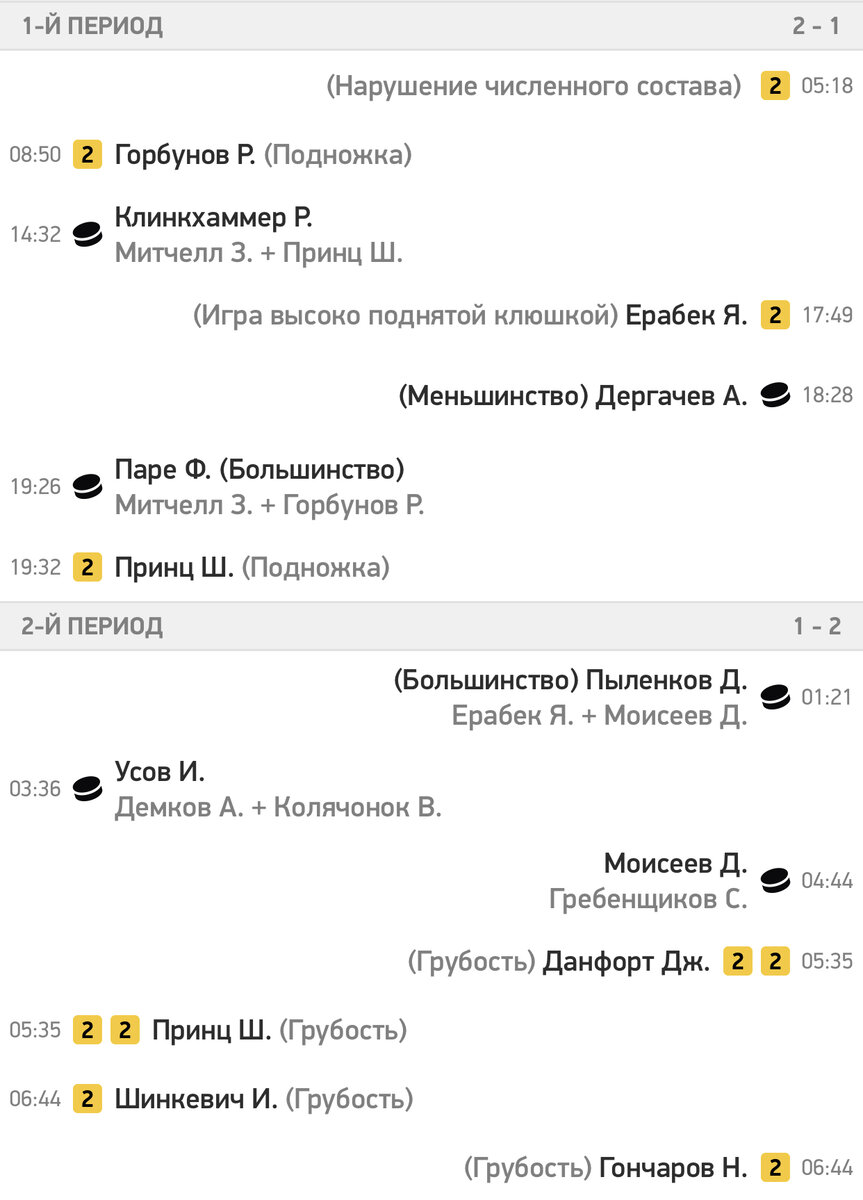Click the puck icon beside Дергачев А.

pyautogui.click(x=775, y=396)
